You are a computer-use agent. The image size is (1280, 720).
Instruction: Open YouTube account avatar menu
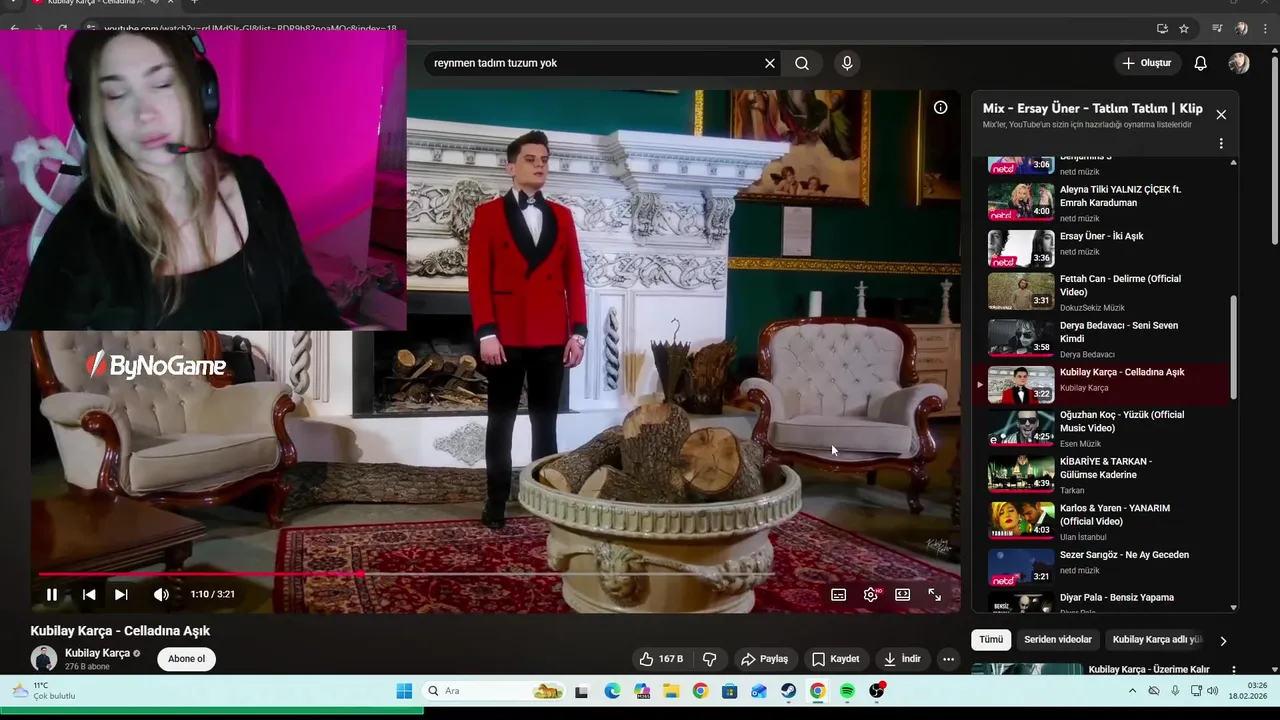[x=1239, y=63]
